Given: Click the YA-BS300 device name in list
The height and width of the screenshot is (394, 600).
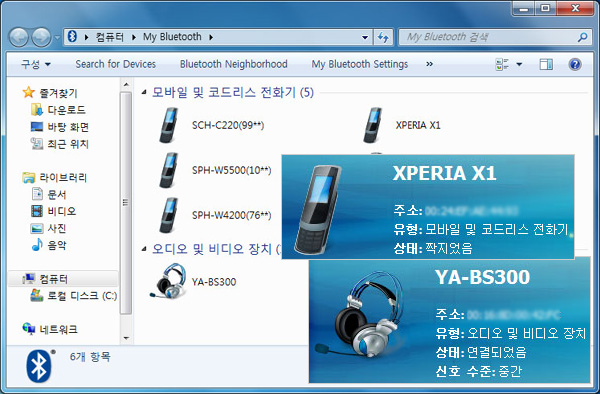Looking at the screenshot, I should coord(214,282).
